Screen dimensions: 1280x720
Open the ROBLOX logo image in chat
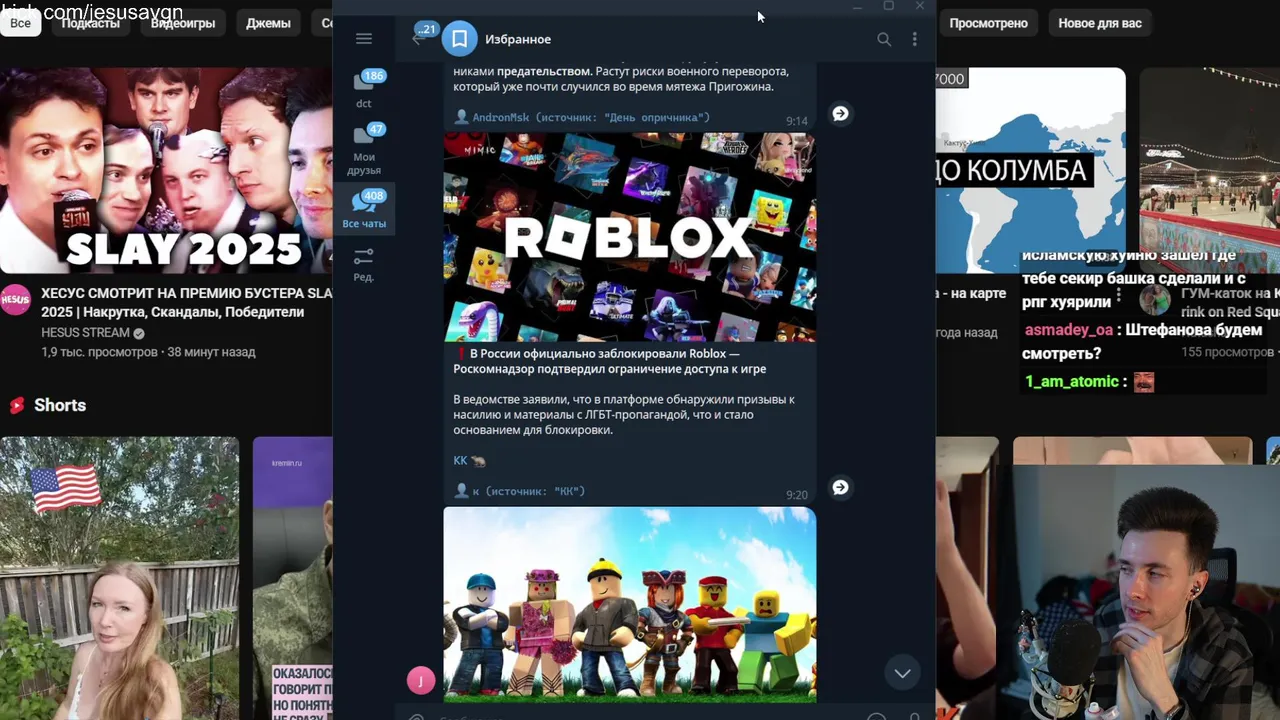(630, 237)
